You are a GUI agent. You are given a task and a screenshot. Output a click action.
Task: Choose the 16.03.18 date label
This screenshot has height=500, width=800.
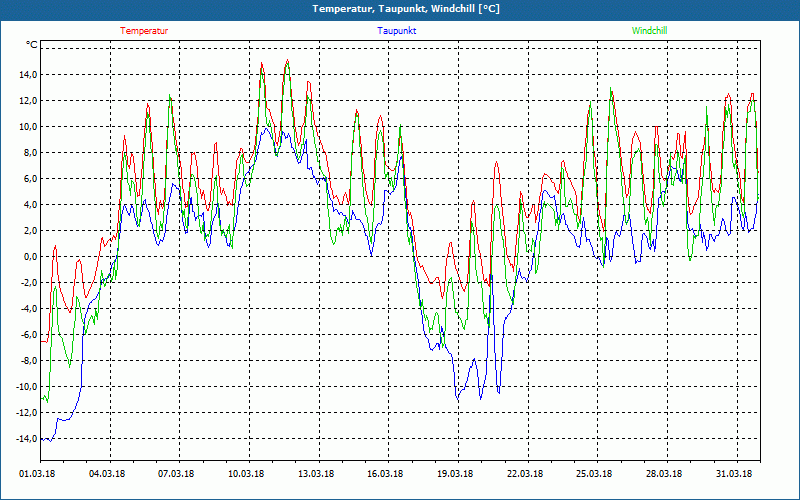click(385, 474)
